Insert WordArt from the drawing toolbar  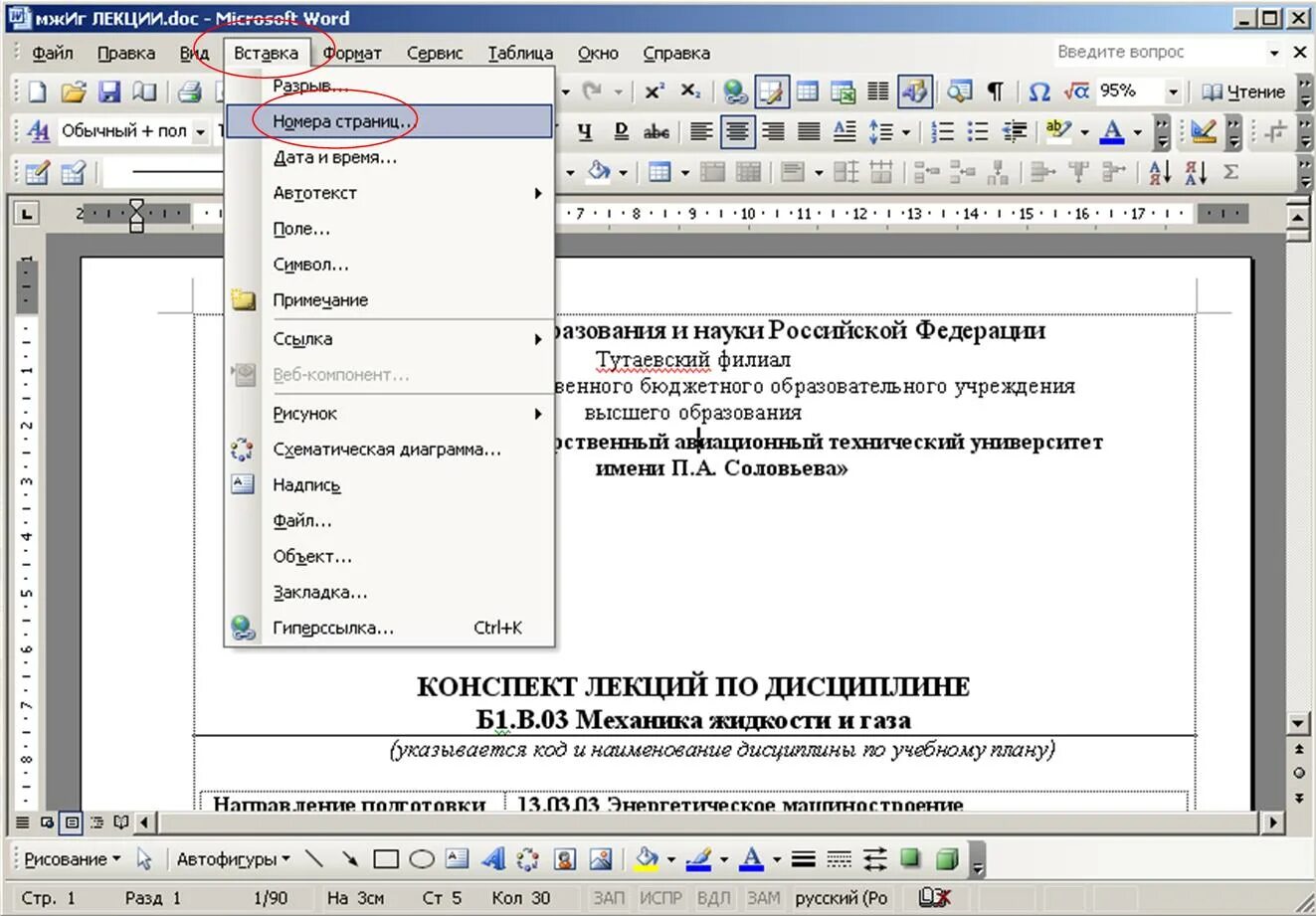(493, 859)
